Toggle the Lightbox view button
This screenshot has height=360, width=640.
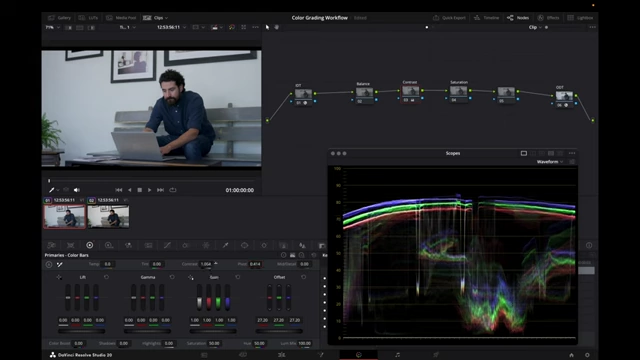click(x=580, y=18)
